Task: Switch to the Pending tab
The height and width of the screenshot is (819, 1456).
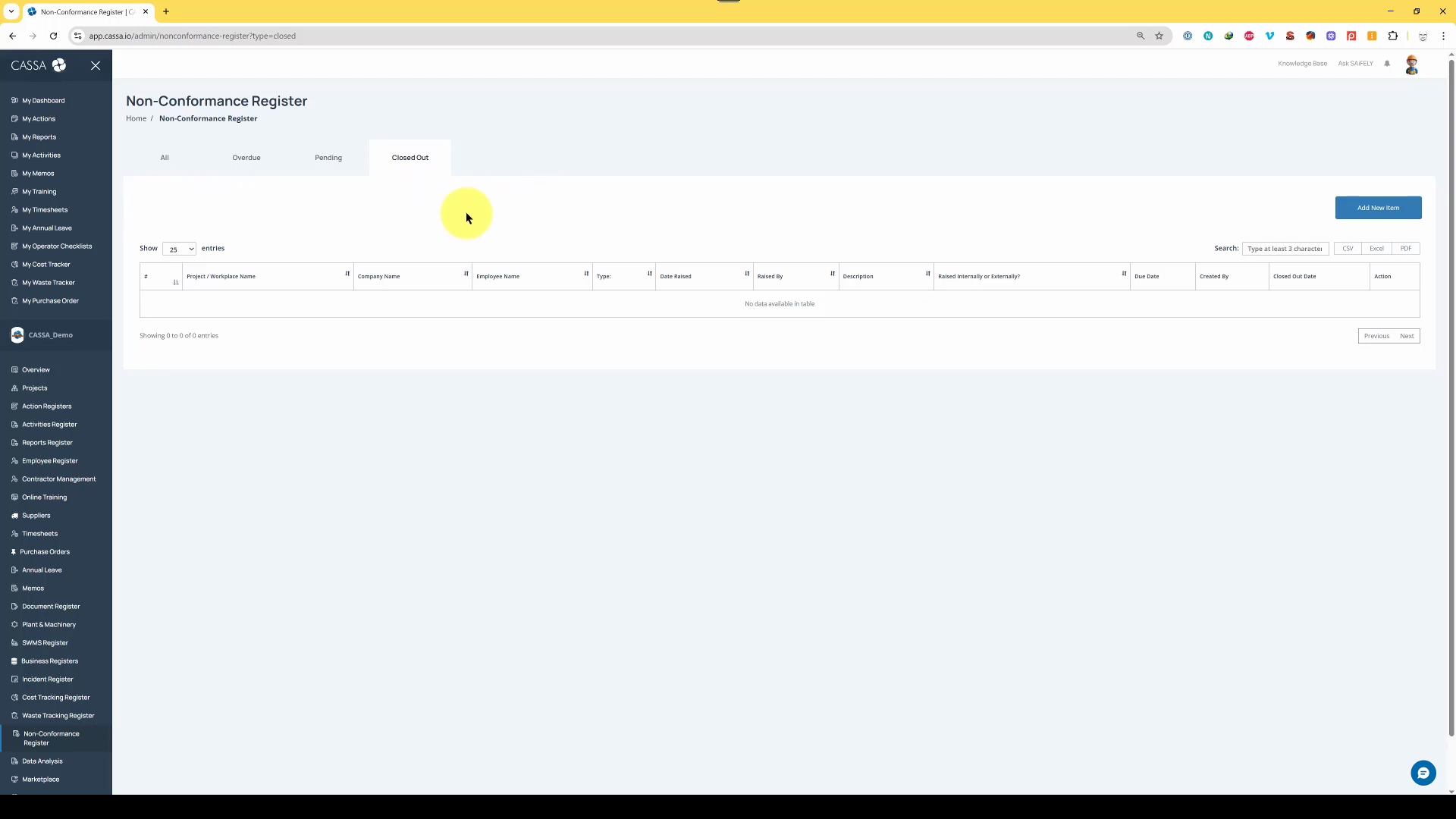Action: 328,158
